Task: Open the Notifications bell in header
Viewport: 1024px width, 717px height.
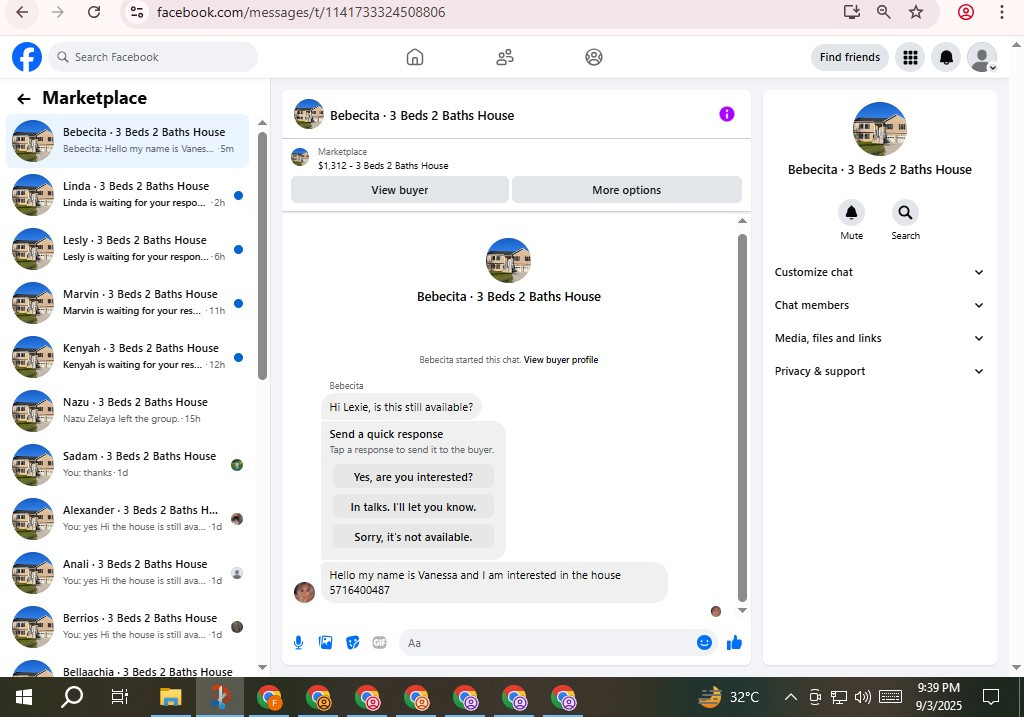Action: pyautogui.click(x=946, y=57)
